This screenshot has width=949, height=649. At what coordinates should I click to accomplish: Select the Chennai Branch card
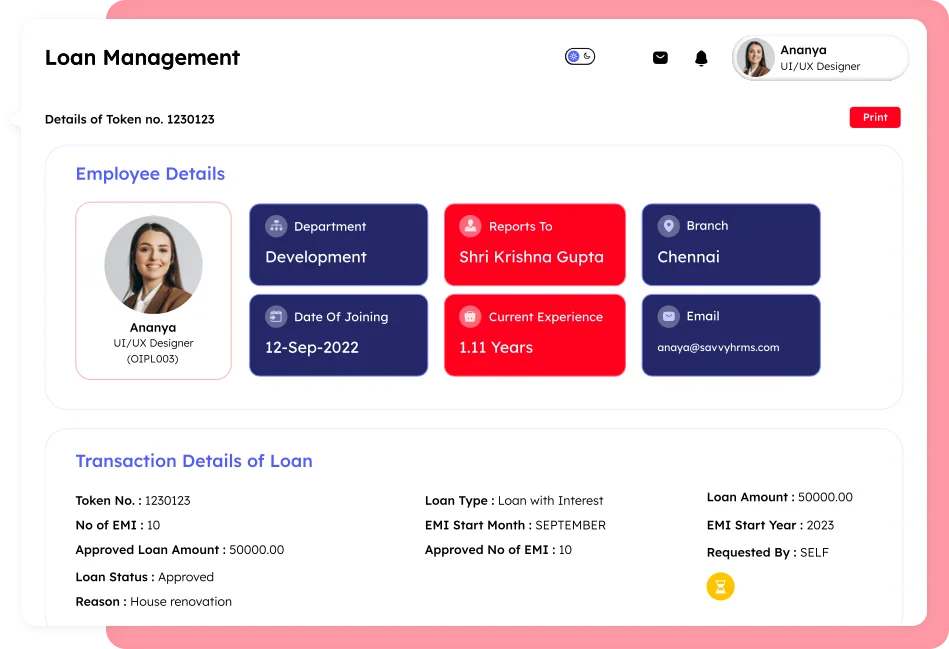tap(731, 244)
